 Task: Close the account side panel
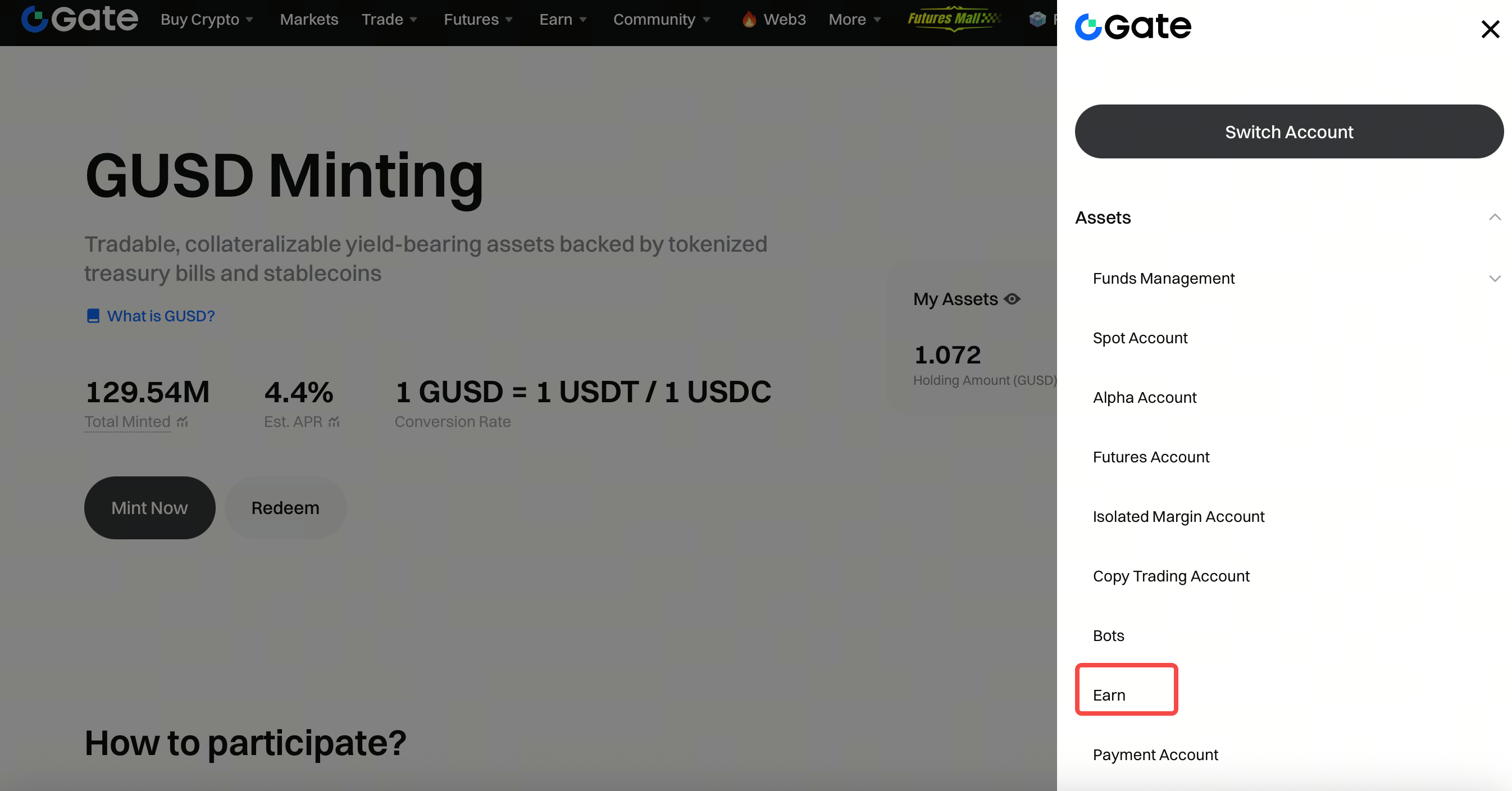[x=1490, y=29]
